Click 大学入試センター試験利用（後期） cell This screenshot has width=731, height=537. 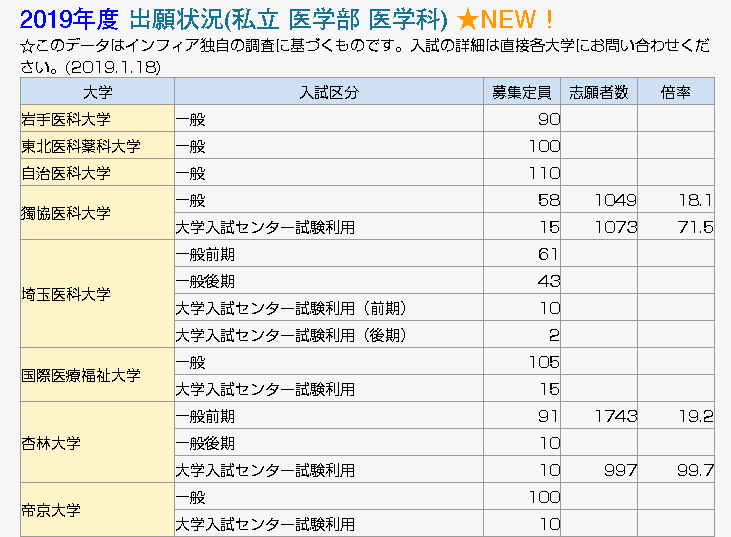pyautogui.click(x=329, y=335)
